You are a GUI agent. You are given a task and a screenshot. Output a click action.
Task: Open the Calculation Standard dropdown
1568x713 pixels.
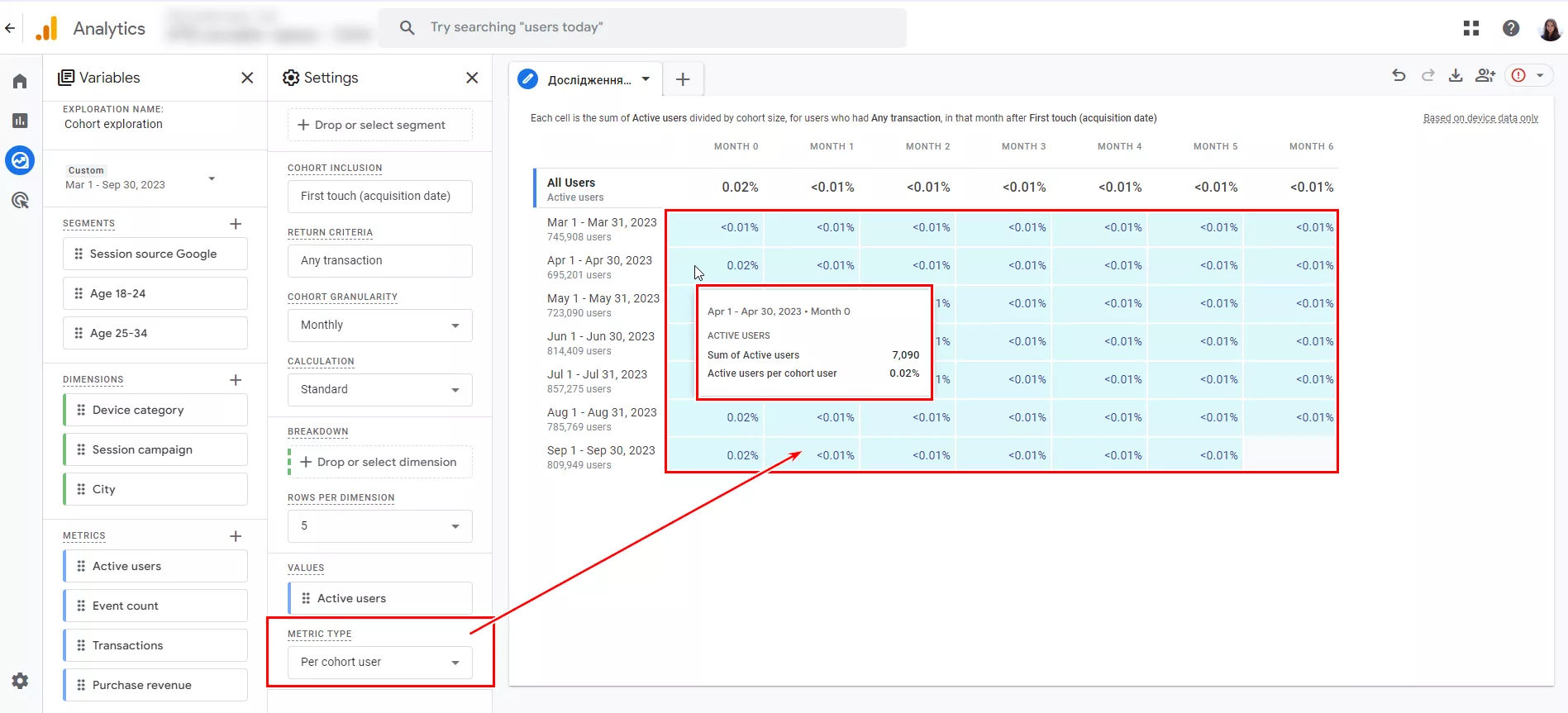pyautogui.click(x=380, y=390)
